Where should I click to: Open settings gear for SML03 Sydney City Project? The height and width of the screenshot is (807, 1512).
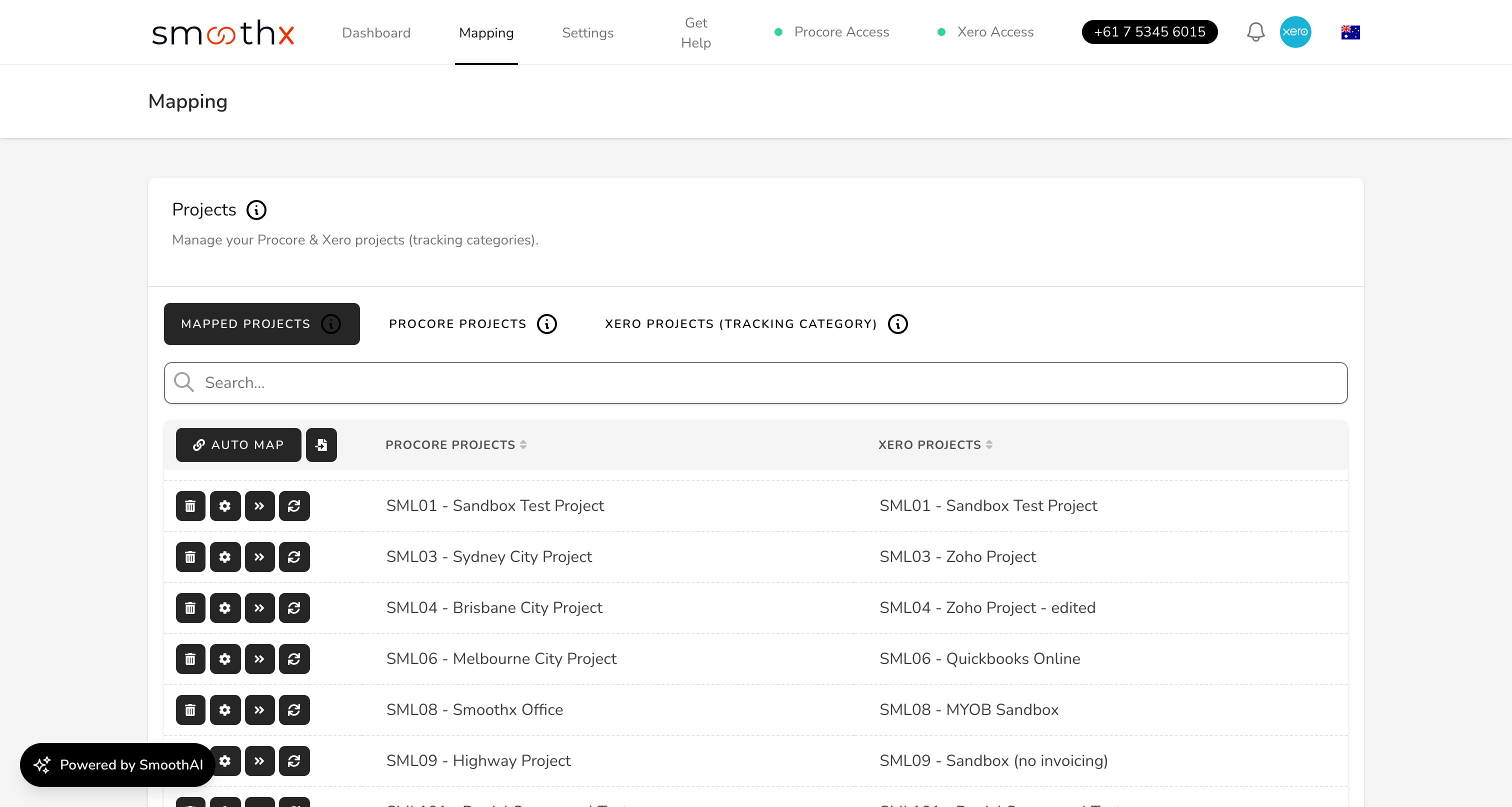225,557
